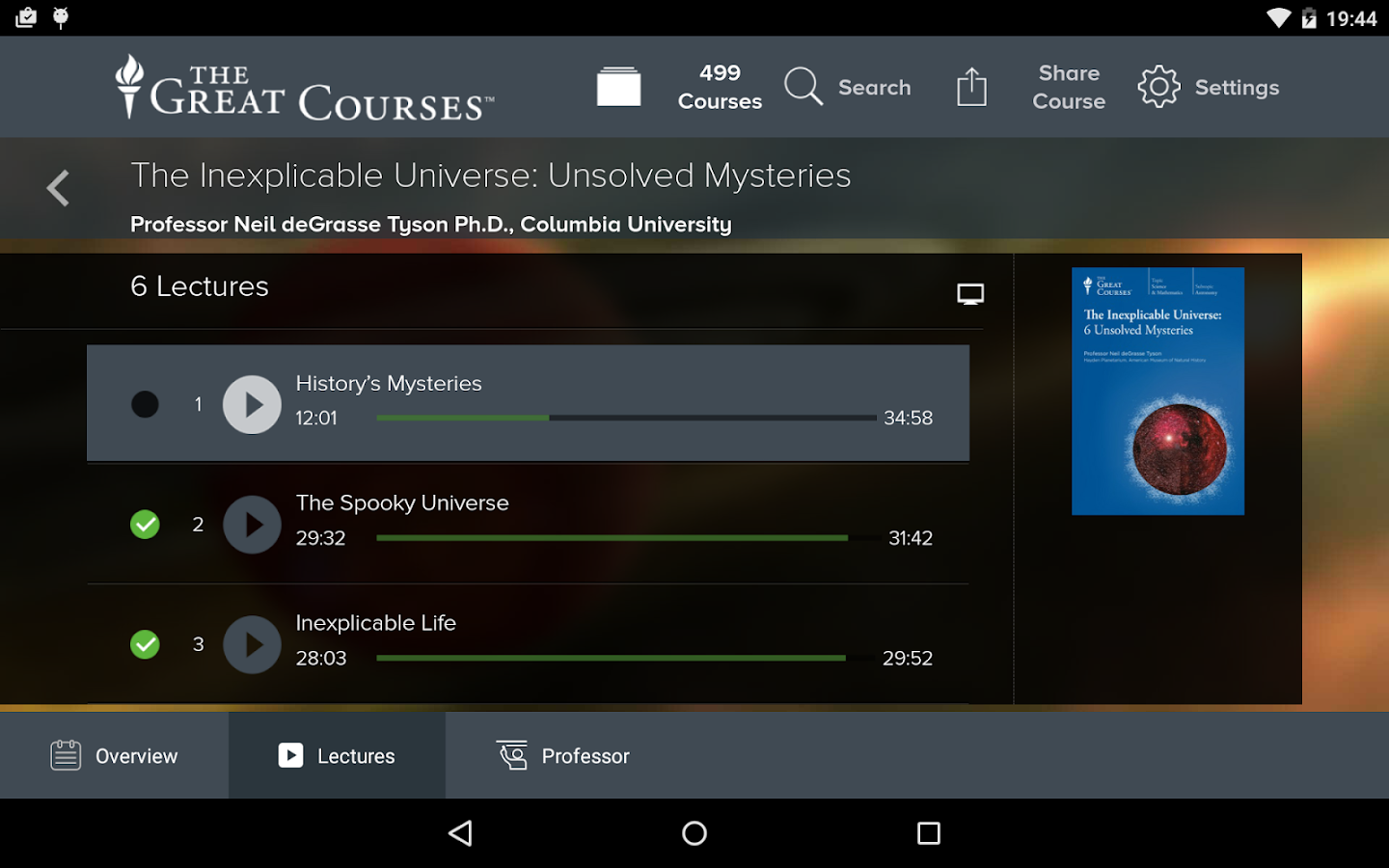Tap the status bar clock 19:44
Screen dimensions: 1389x868
[x=1351, y=18]
